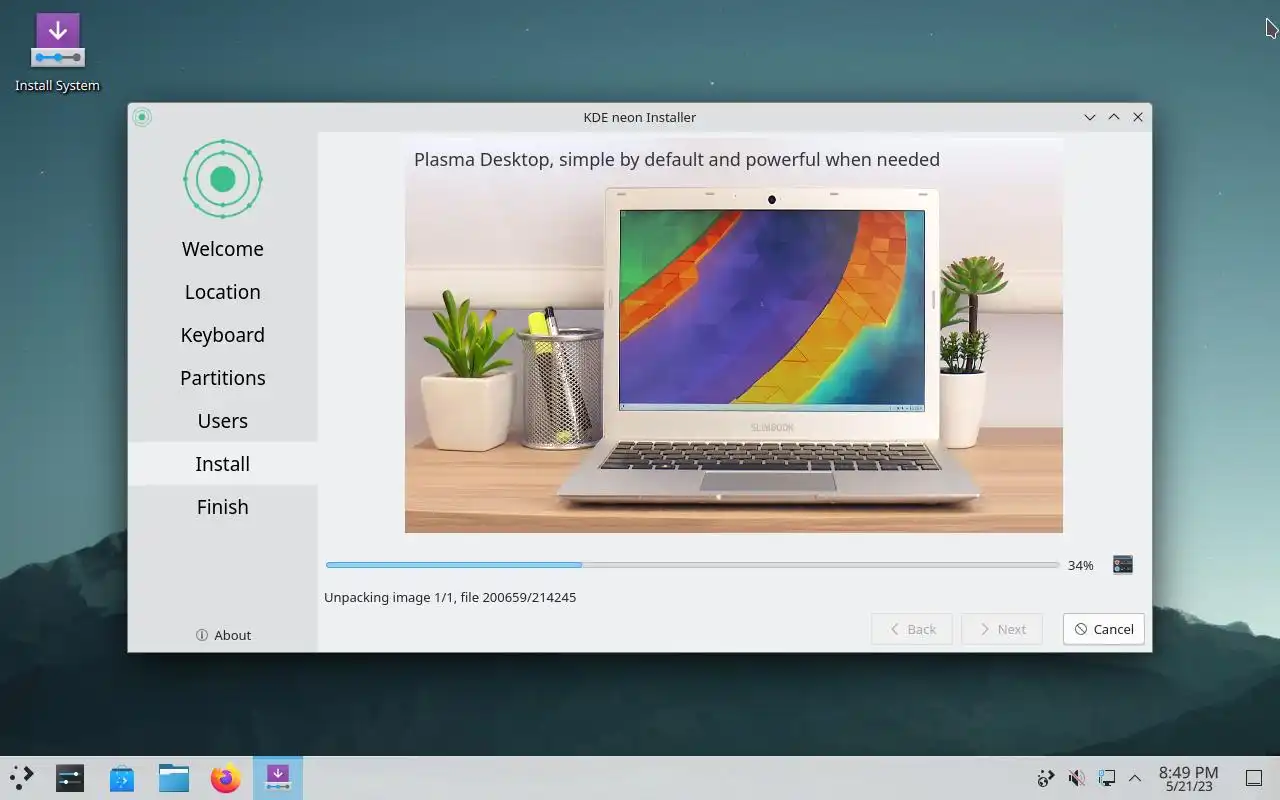Select the Keyboard step in the sidebar
The image size is (1280, 800).
[x=223, y=335]
